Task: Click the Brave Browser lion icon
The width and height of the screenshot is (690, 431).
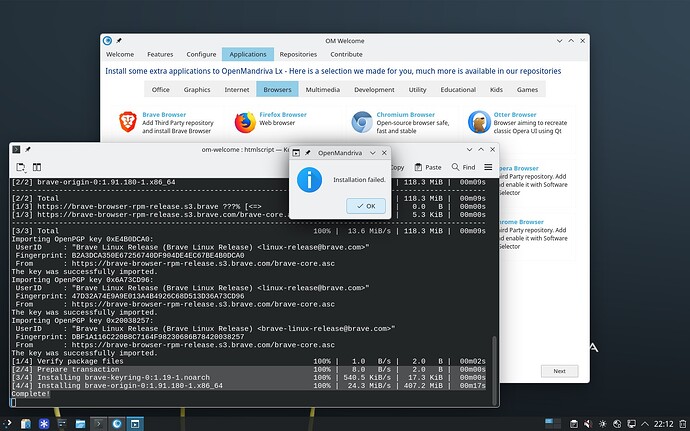Action: coord(128,122)
